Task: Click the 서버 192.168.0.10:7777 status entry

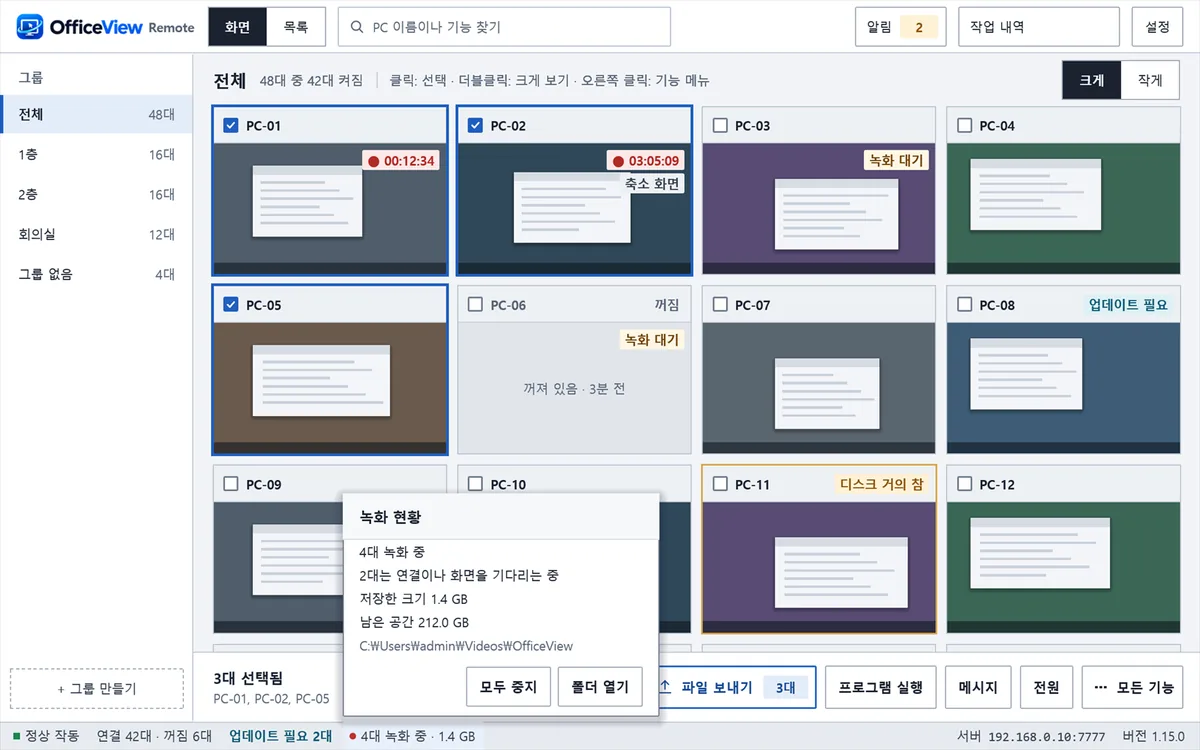Action: (x=1032, y=737)
